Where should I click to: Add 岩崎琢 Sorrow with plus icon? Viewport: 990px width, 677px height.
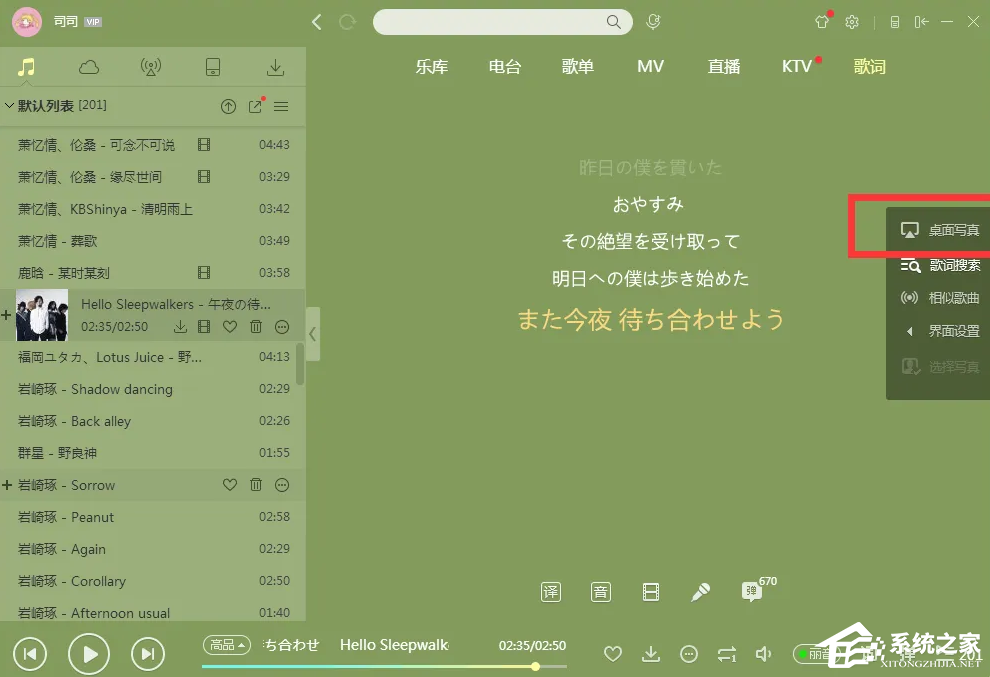(x=7, y=485)
